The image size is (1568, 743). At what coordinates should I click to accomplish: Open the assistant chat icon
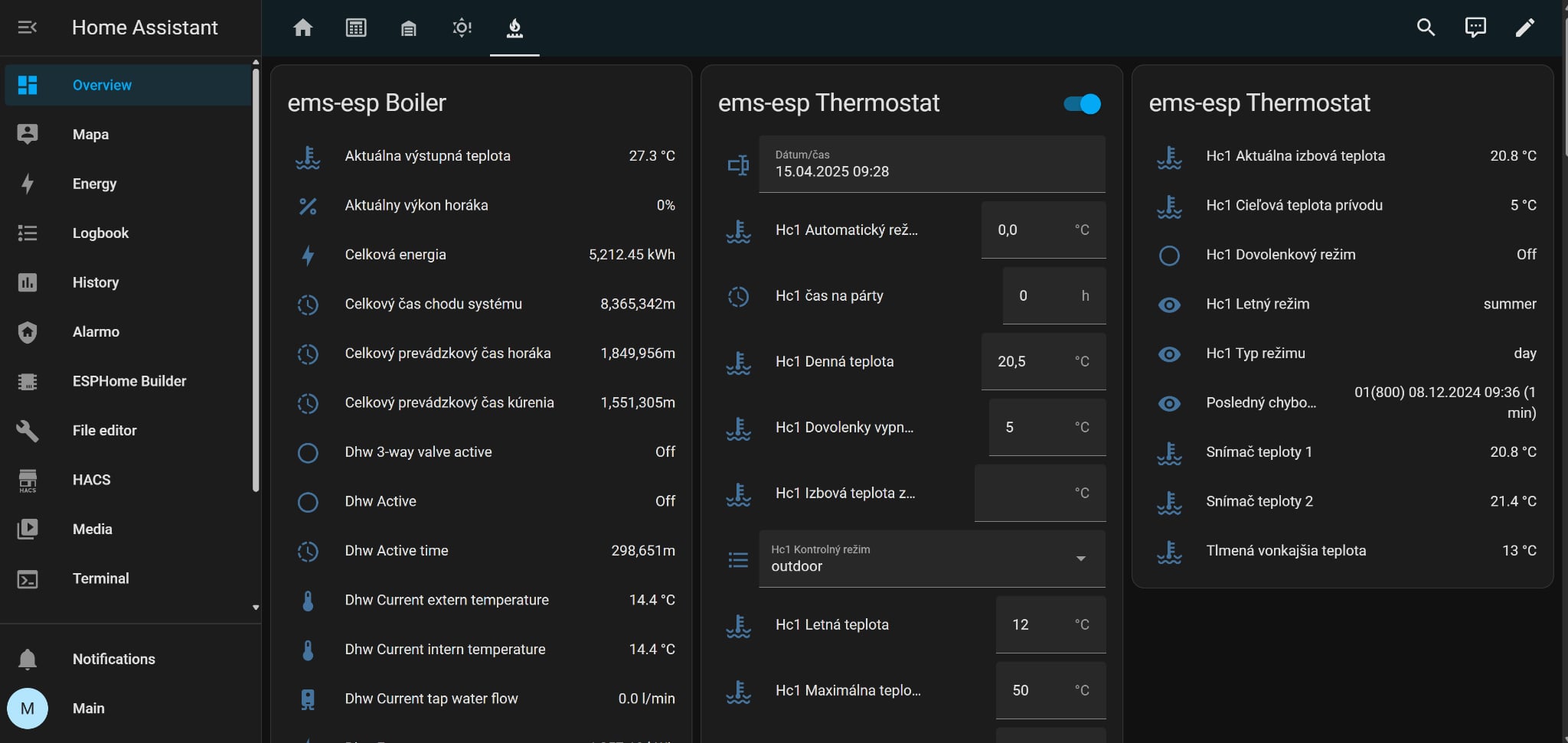tap(1475, 28)
